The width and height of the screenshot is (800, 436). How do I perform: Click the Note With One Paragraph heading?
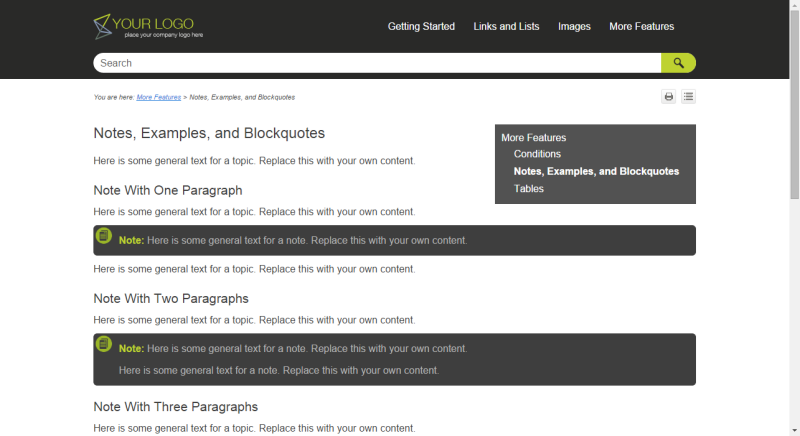168,190
